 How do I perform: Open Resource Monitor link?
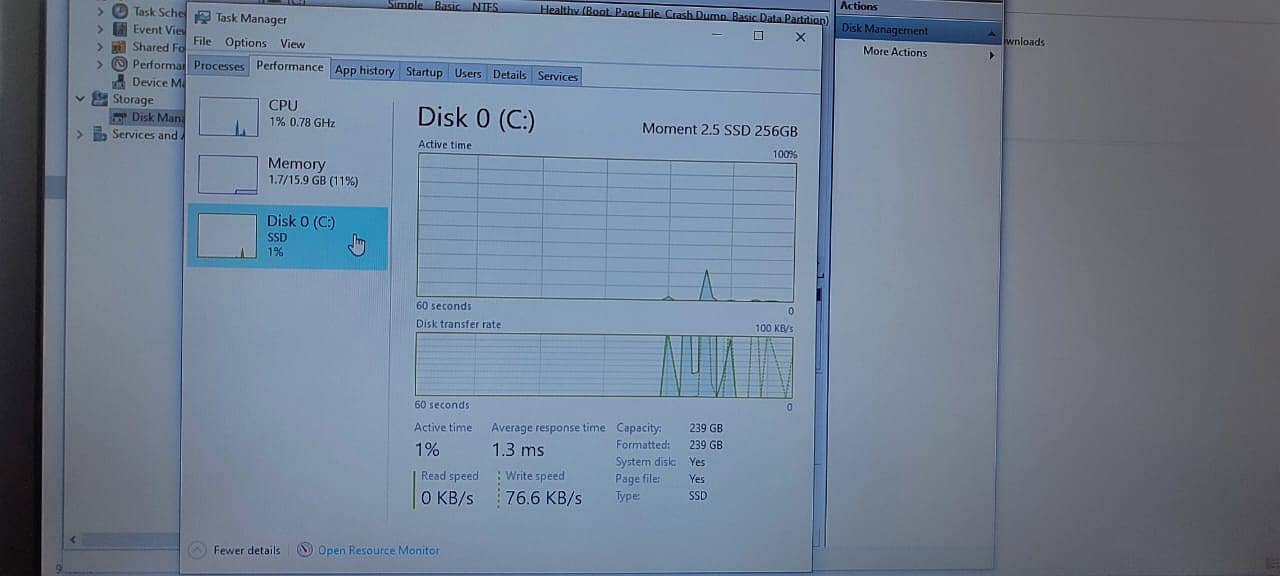(x=378, y=550)
